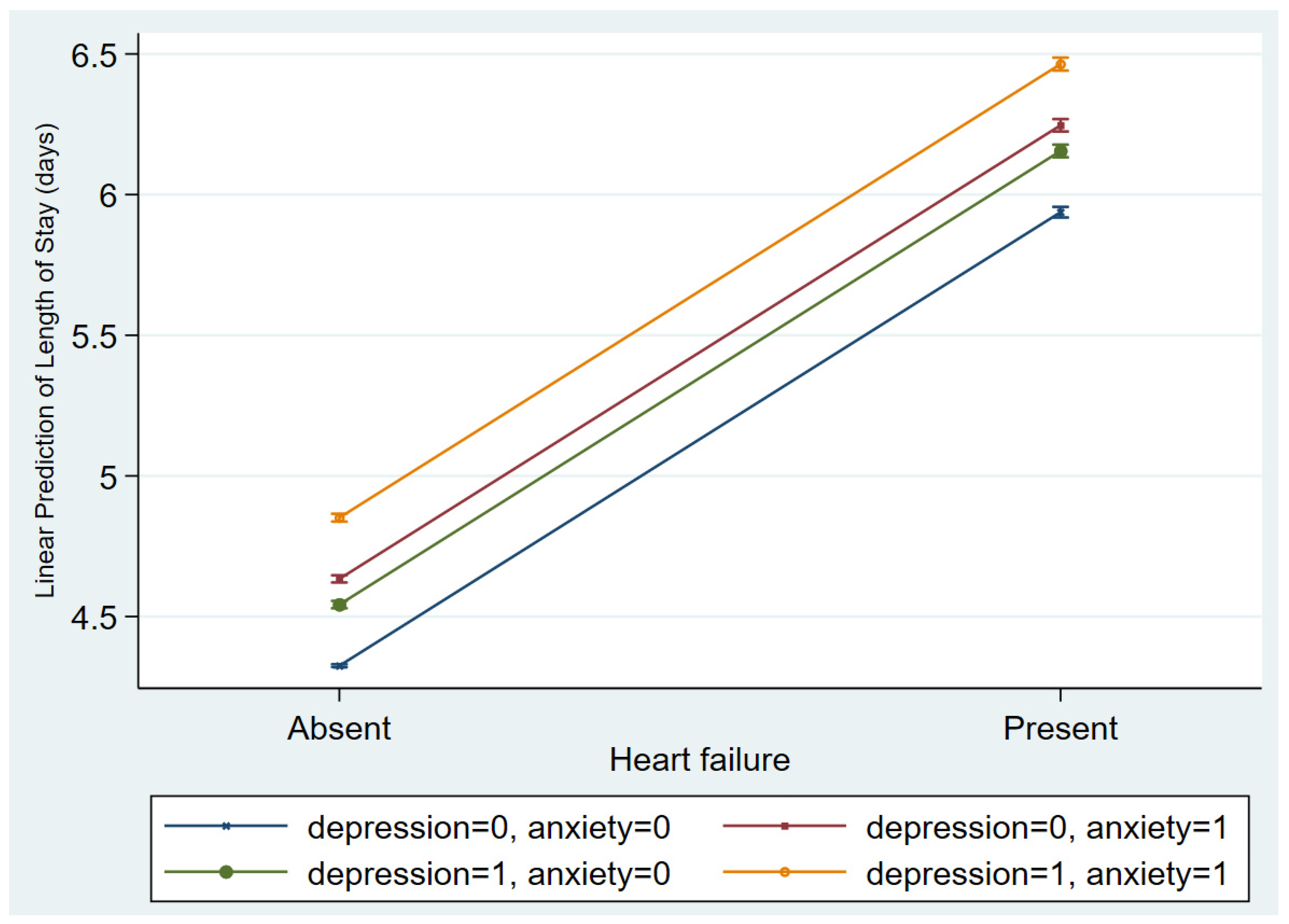The width and height of the screenshot is (1289, 924).
Task: Click the red legend line for depression=0, anxiety=1
Action: click(784, 826)
